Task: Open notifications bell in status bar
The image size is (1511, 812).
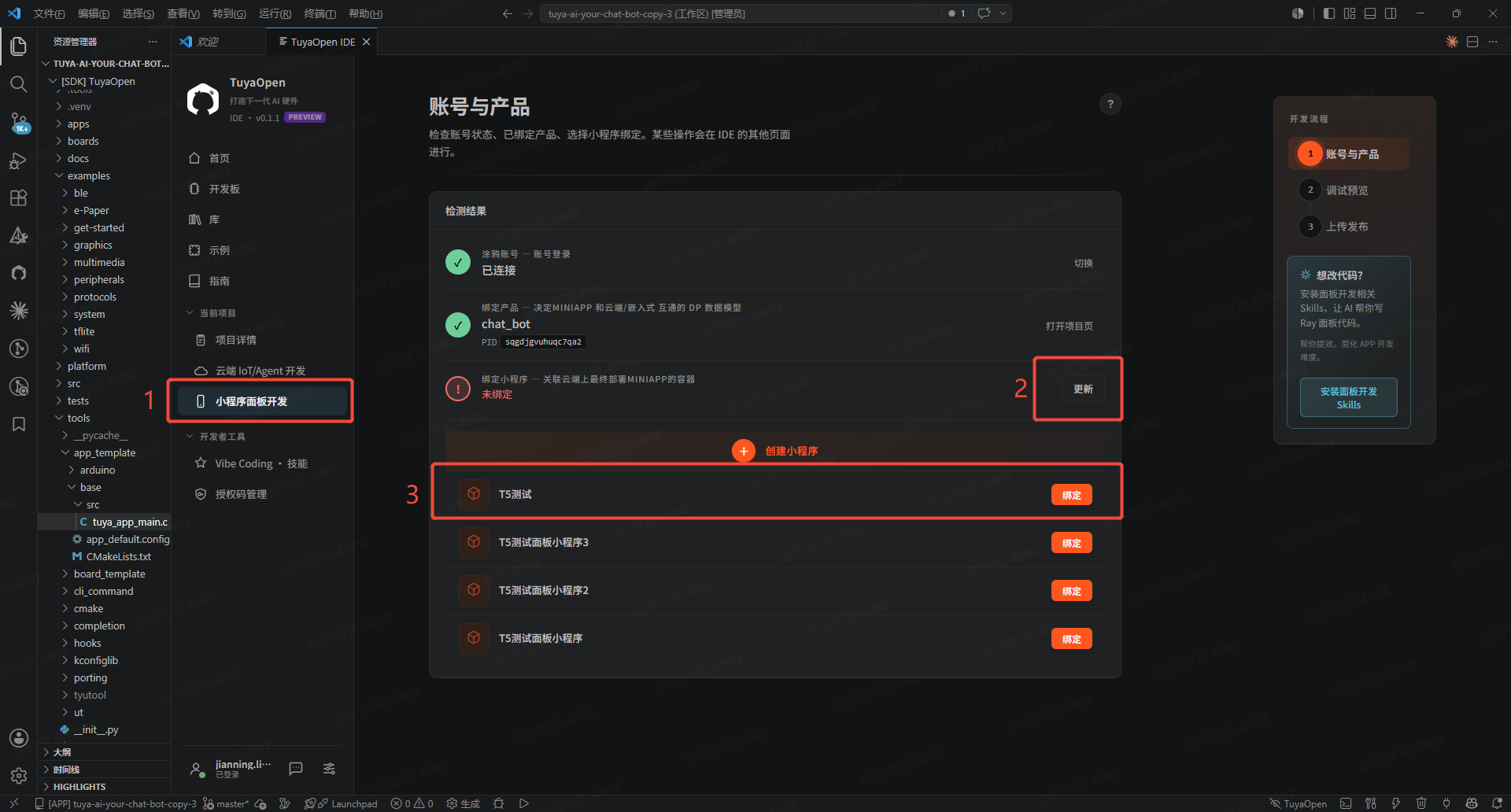Action: click(1497, 803)
